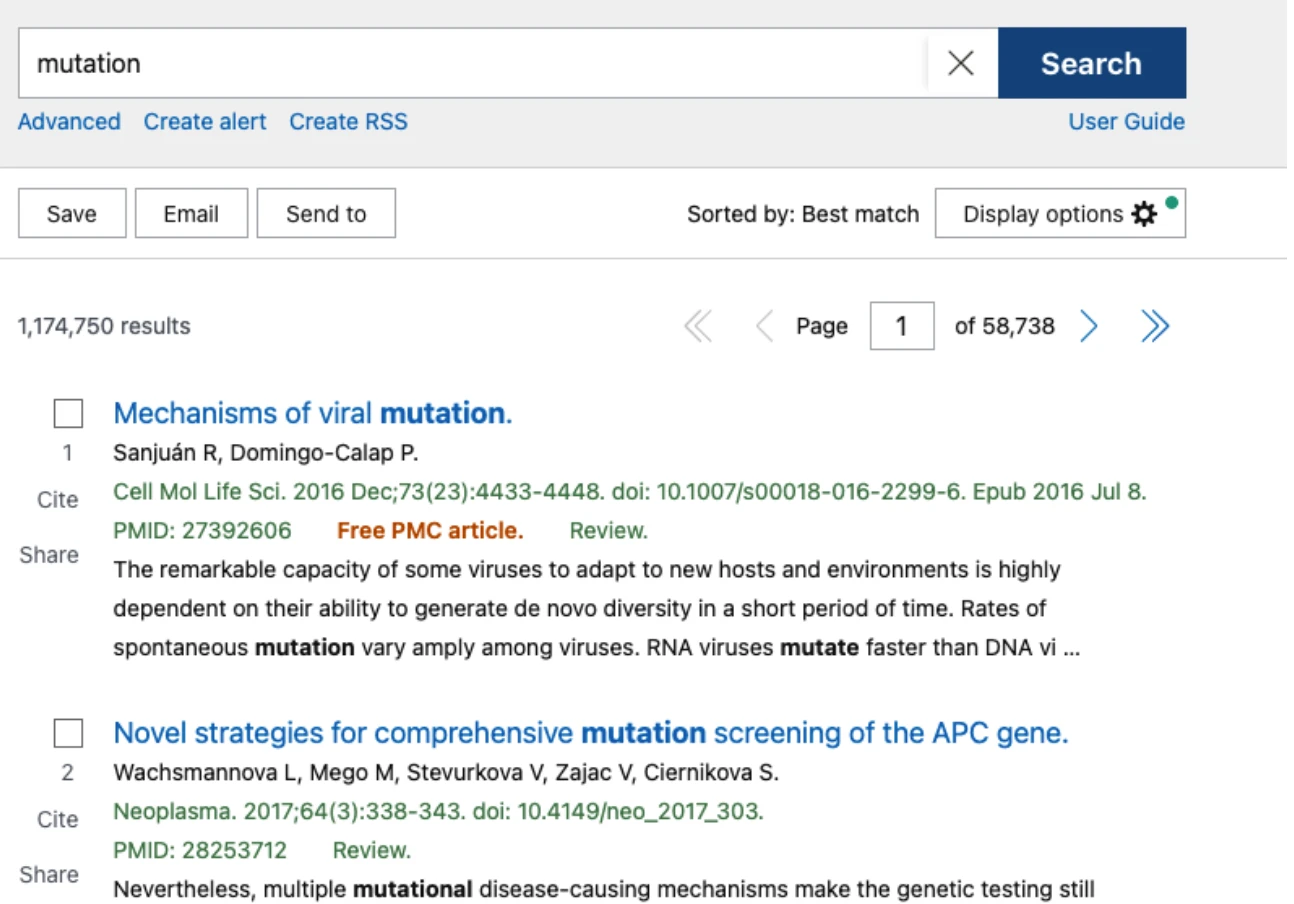Click Sorted by: Best match text

803,214
